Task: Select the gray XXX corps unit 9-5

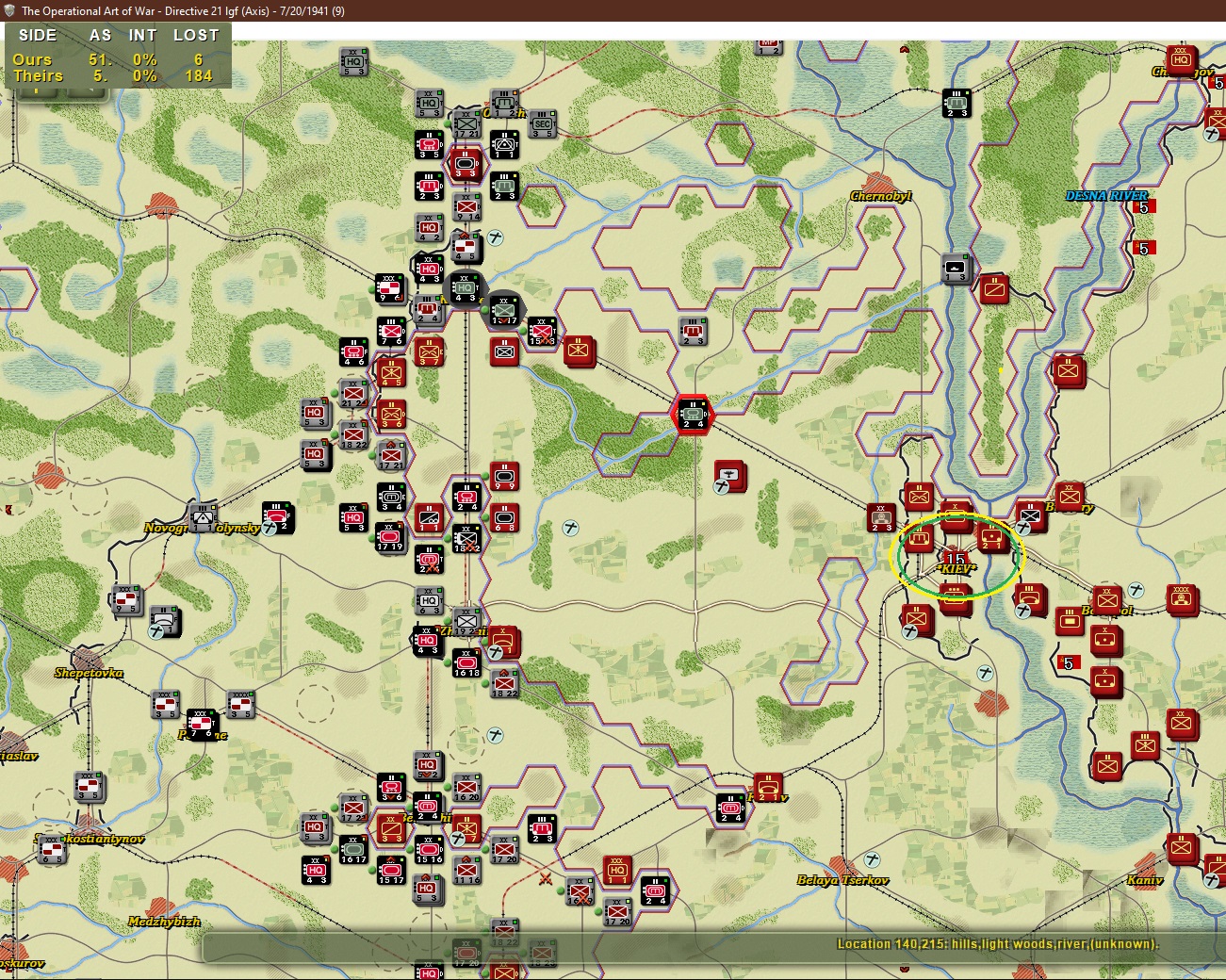Action: [x=127, y=600]
